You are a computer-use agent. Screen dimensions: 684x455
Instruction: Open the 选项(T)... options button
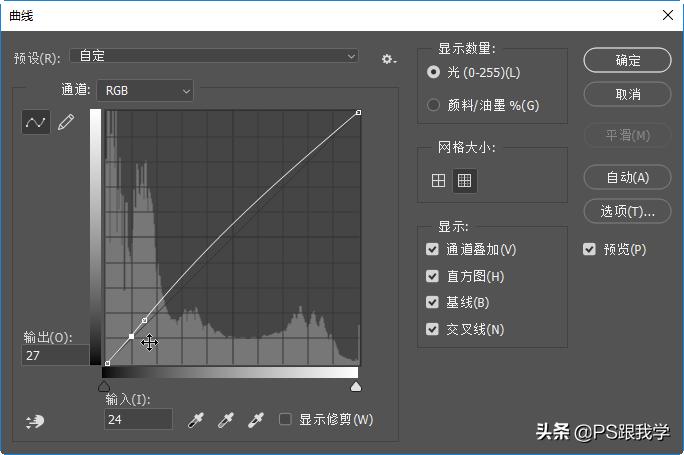click(x=627, y=212)
